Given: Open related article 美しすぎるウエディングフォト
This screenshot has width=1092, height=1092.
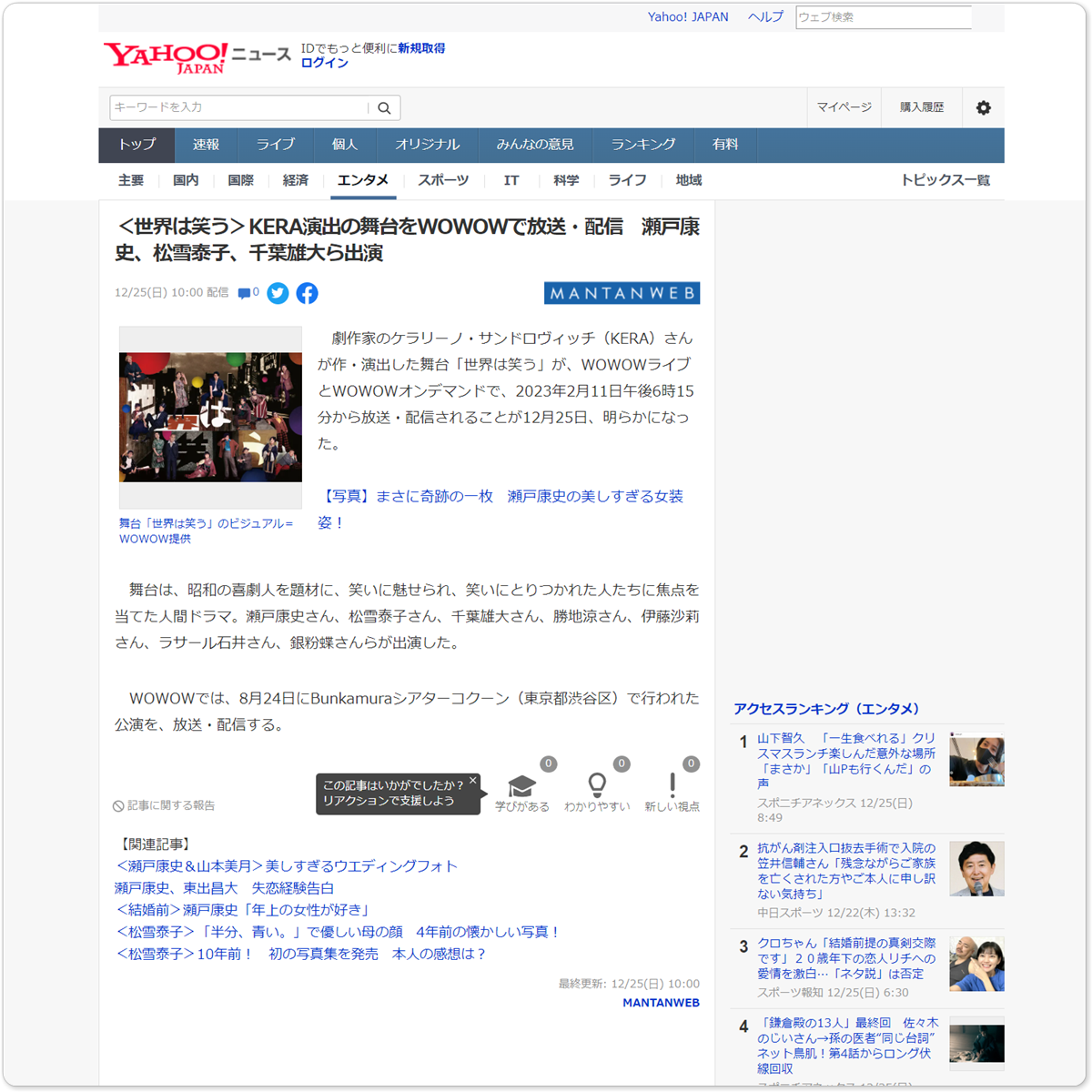Looking at the screenshot, I should click(287, 866).
